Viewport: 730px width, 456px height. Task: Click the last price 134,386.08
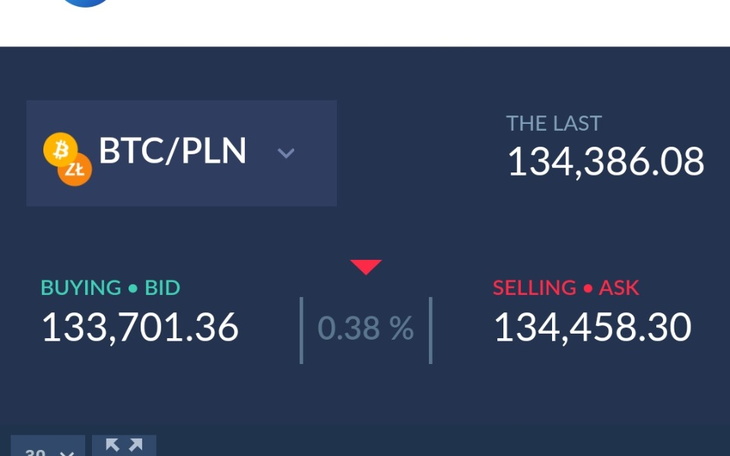click(606, 162)
